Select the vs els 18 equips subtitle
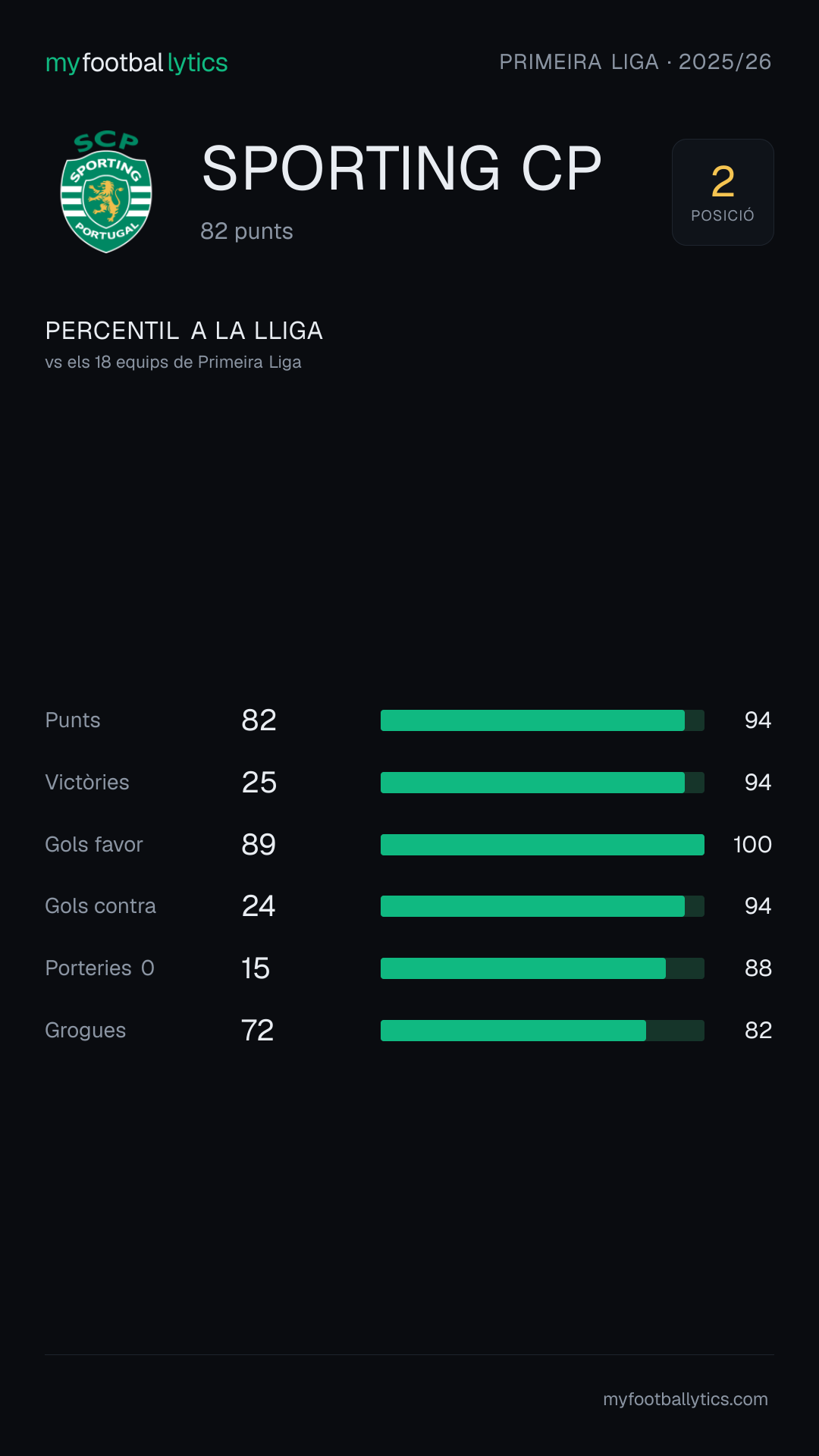This screenshot has height=1456, width=819. (174, 362)
